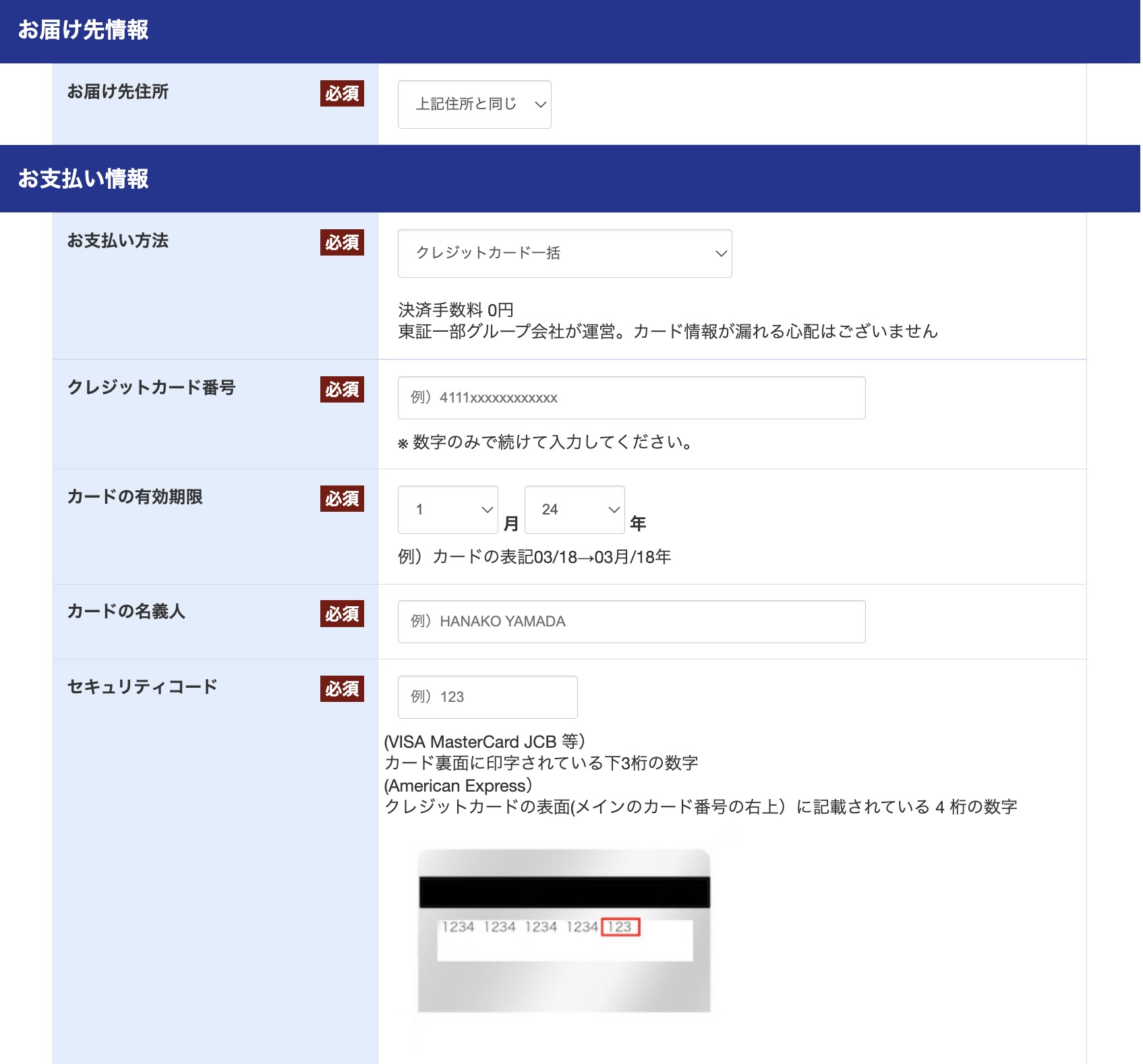Click the card back security code image

[x=564, y=930]
